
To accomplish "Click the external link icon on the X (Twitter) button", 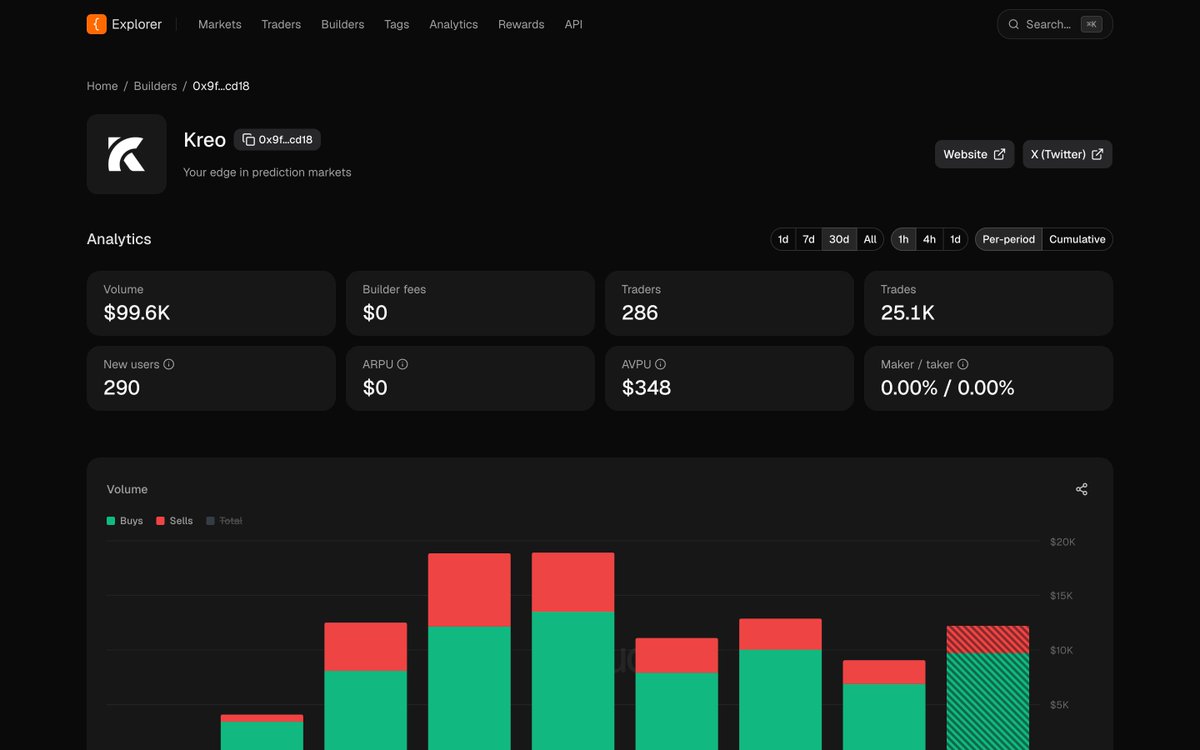I will point(1097,154).
